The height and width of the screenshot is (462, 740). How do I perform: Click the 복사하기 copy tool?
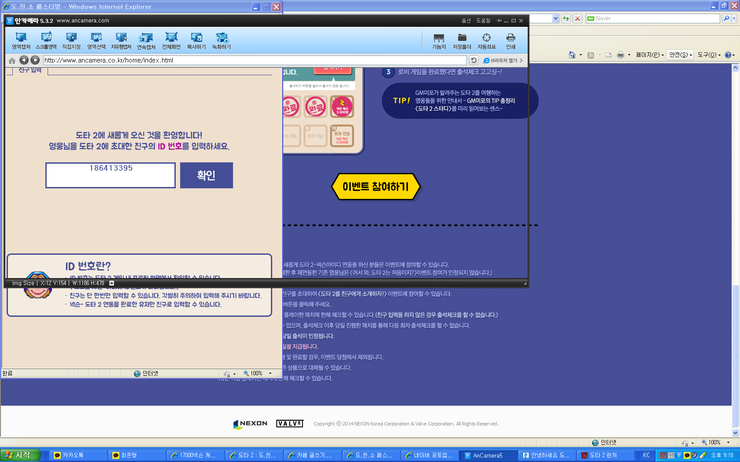click(x=196, y=41)
